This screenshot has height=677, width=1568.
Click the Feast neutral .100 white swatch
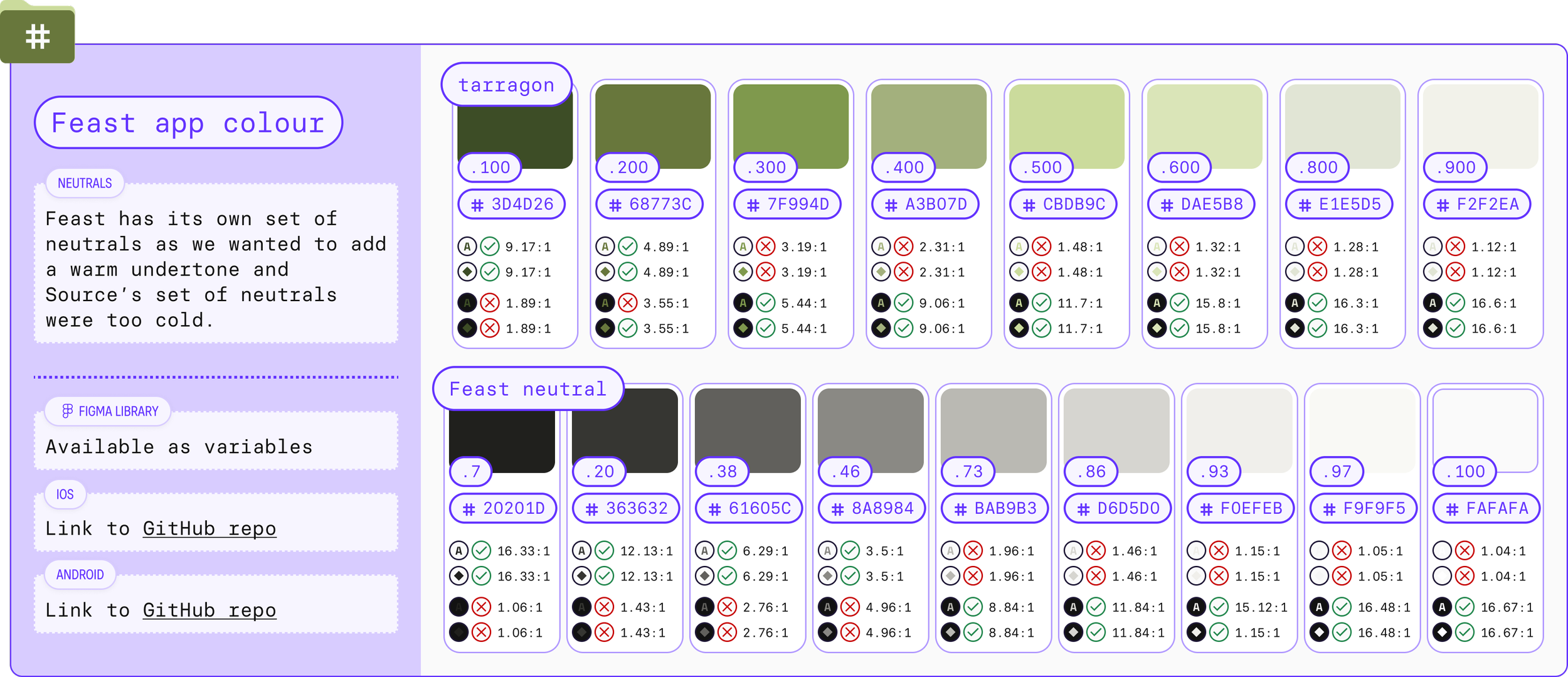coord(1485,430)
